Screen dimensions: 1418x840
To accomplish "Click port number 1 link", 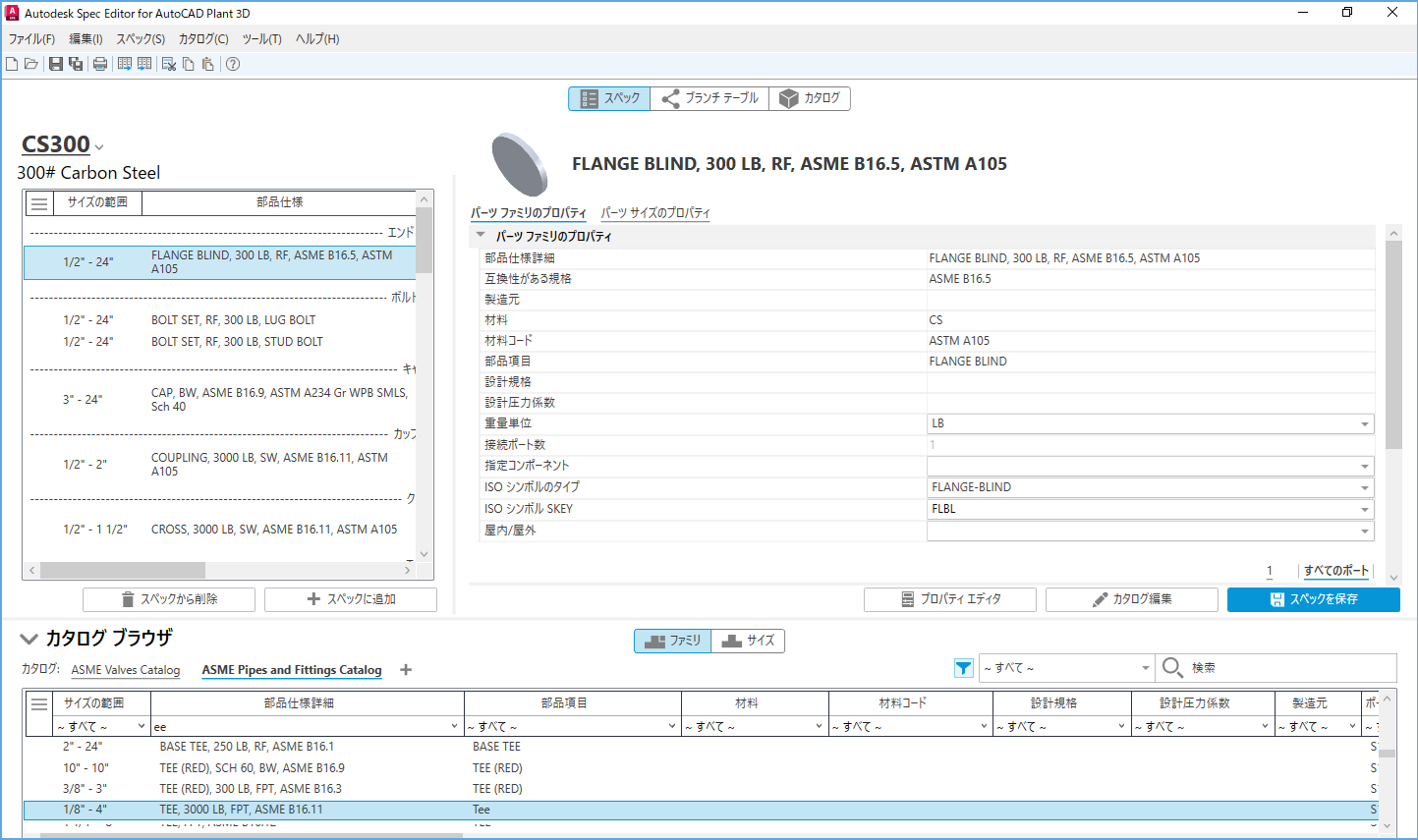I will tap(1270, 571).
